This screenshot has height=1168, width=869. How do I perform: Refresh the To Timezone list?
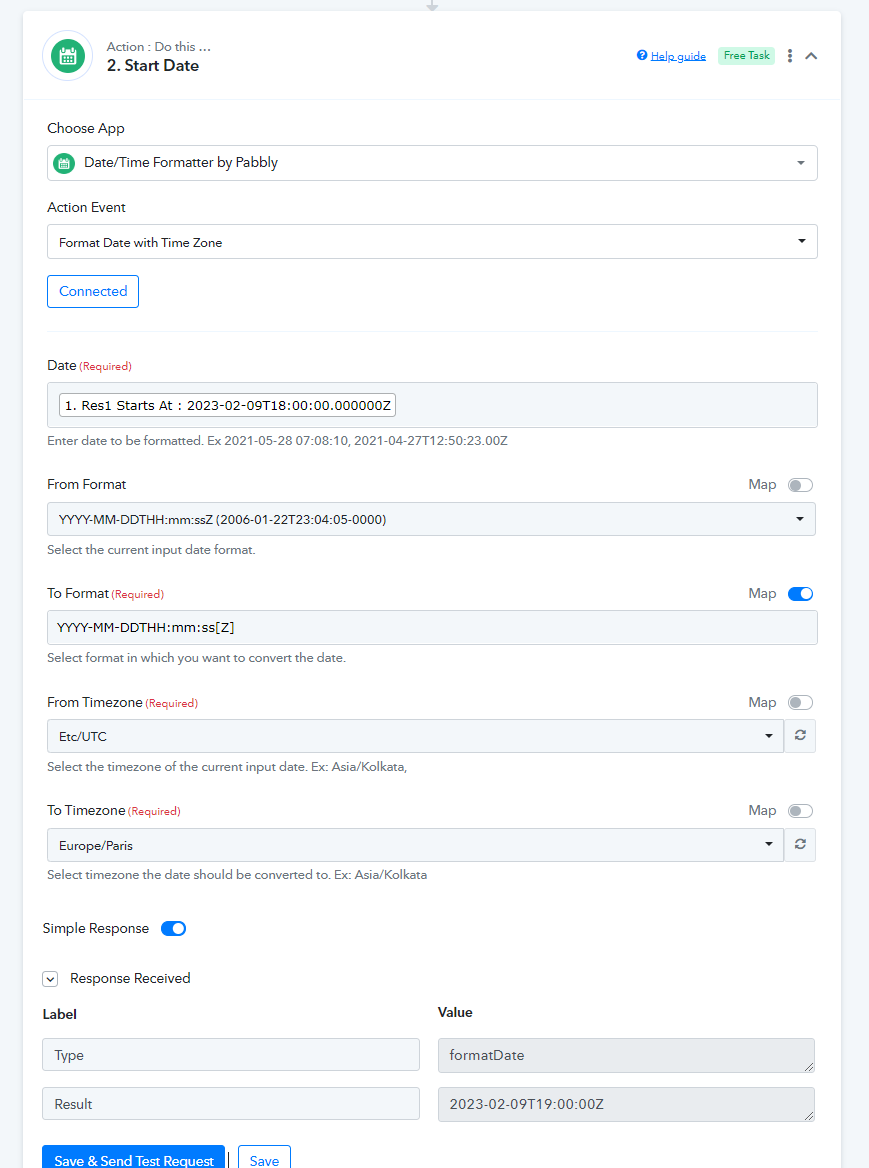(800, 845)
